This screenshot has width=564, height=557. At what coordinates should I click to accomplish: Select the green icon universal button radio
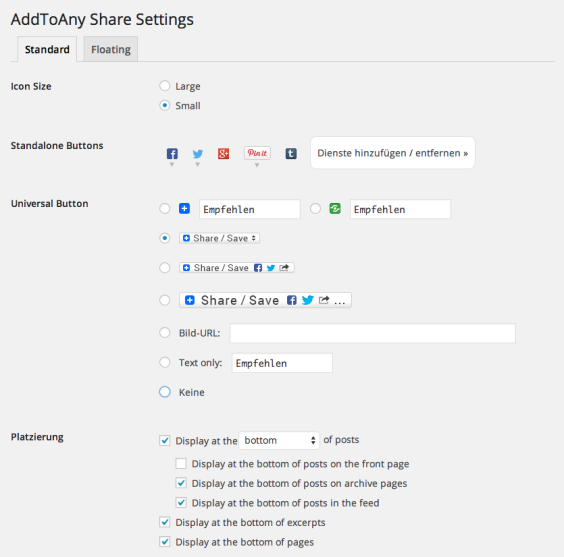315,209
